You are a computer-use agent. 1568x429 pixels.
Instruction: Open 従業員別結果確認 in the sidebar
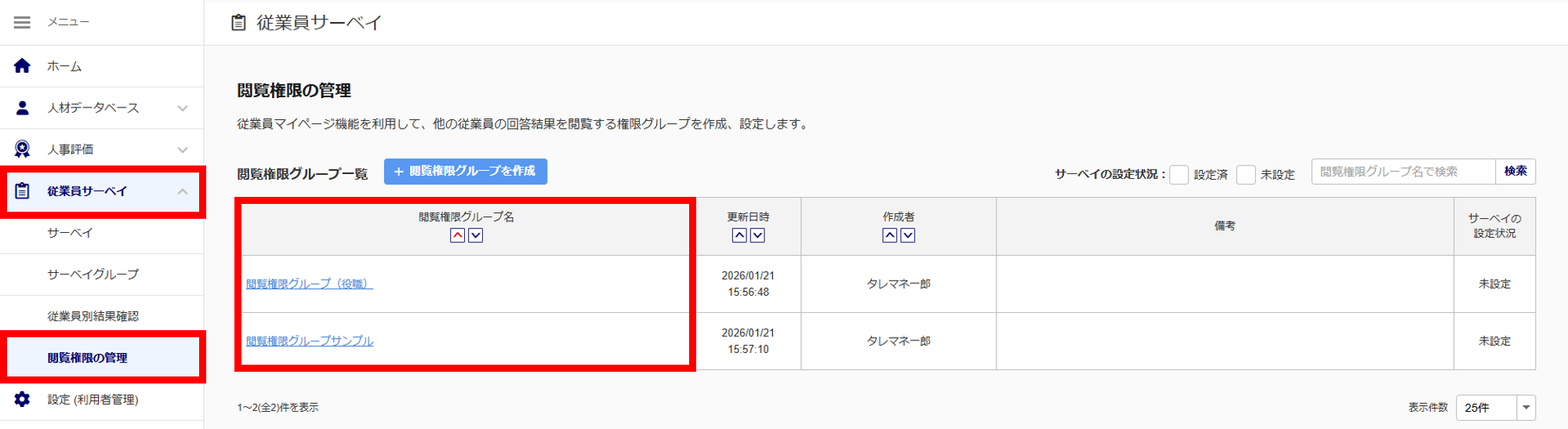click(93, 316)
